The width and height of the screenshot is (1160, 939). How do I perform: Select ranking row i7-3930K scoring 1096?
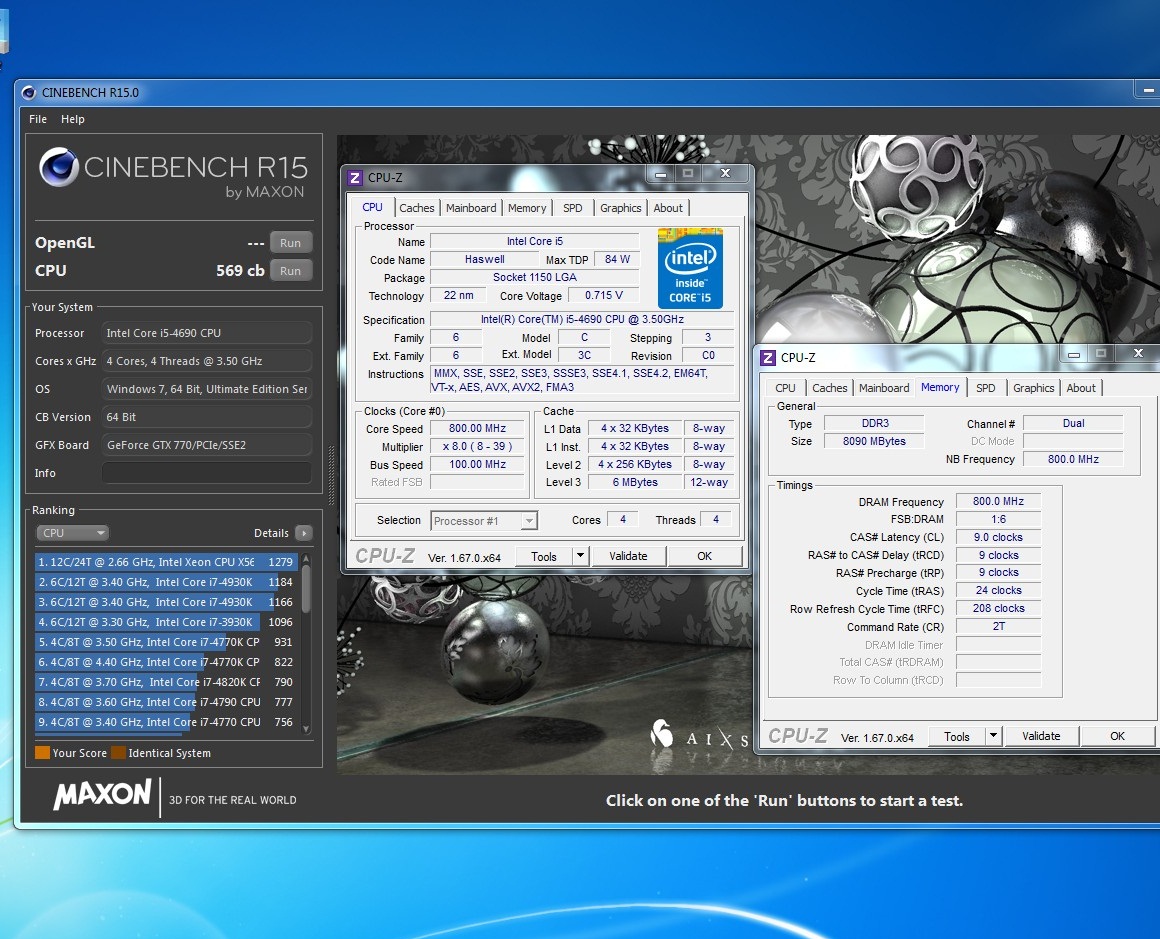tap(166, 622)
